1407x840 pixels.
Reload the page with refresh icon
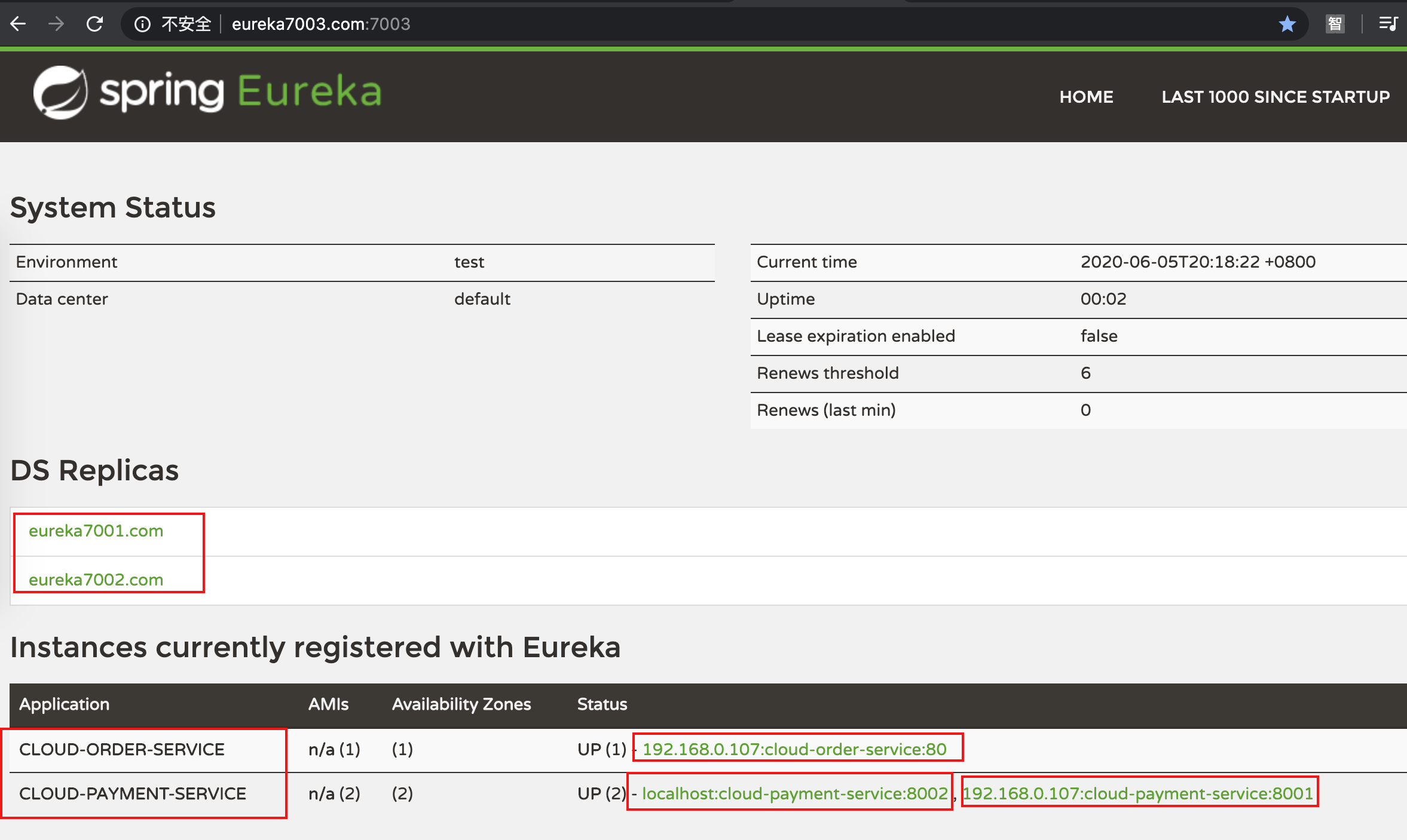[95, 24]
